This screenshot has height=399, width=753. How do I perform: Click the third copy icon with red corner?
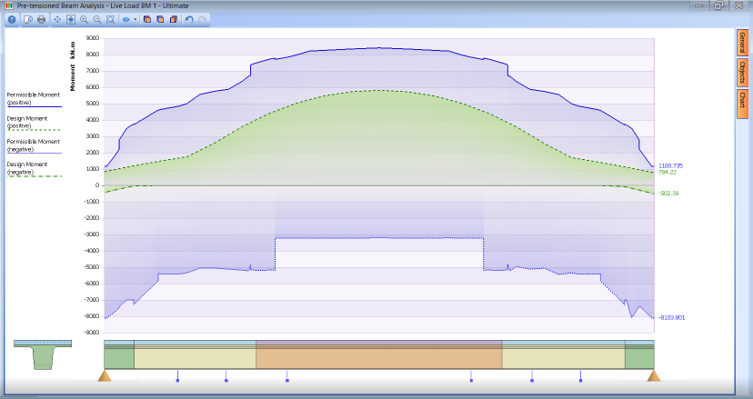pyautogui.click(x=173, y=20)
